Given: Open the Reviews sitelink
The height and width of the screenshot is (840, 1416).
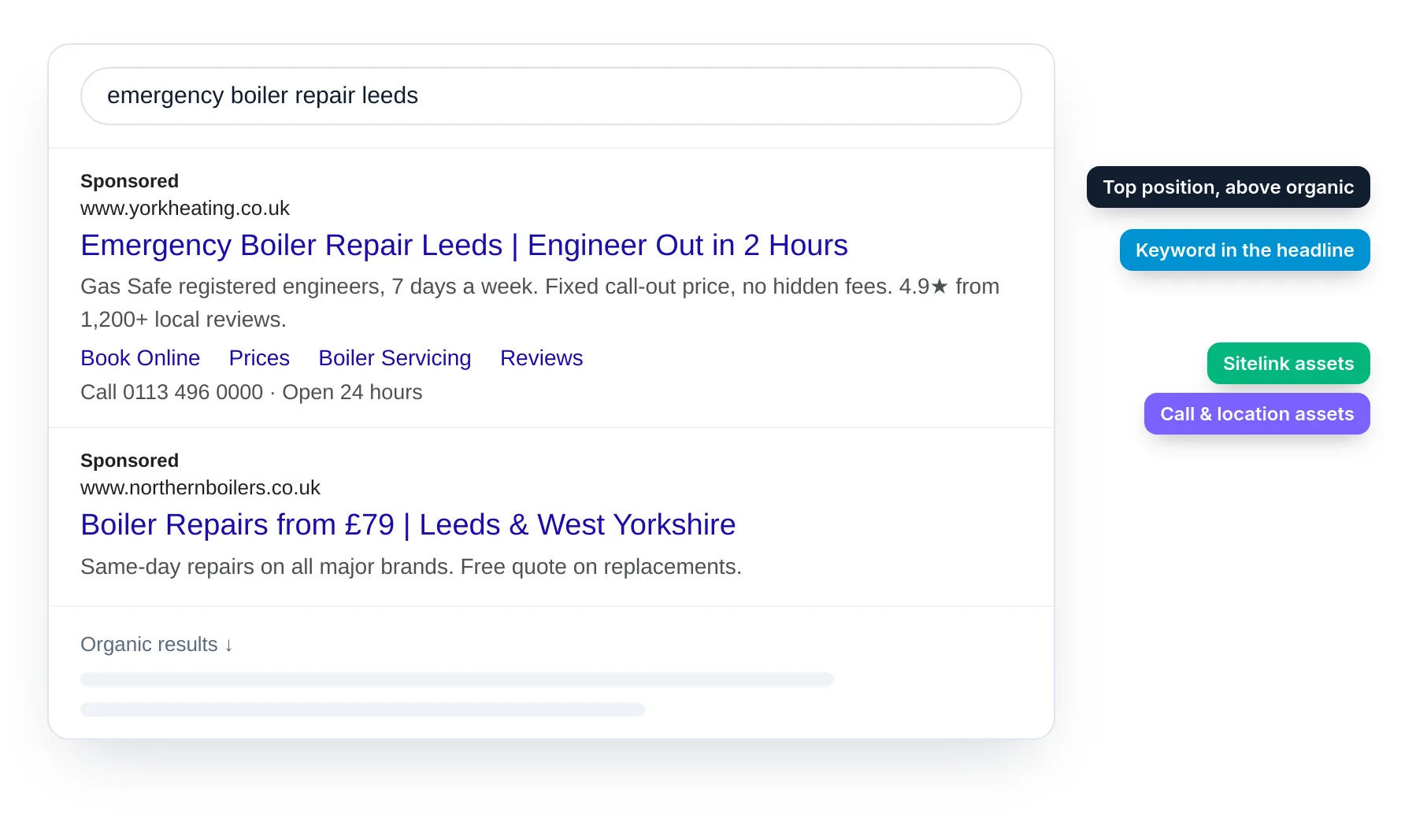Looking at the screenshot, I should (x=541, y=358).
